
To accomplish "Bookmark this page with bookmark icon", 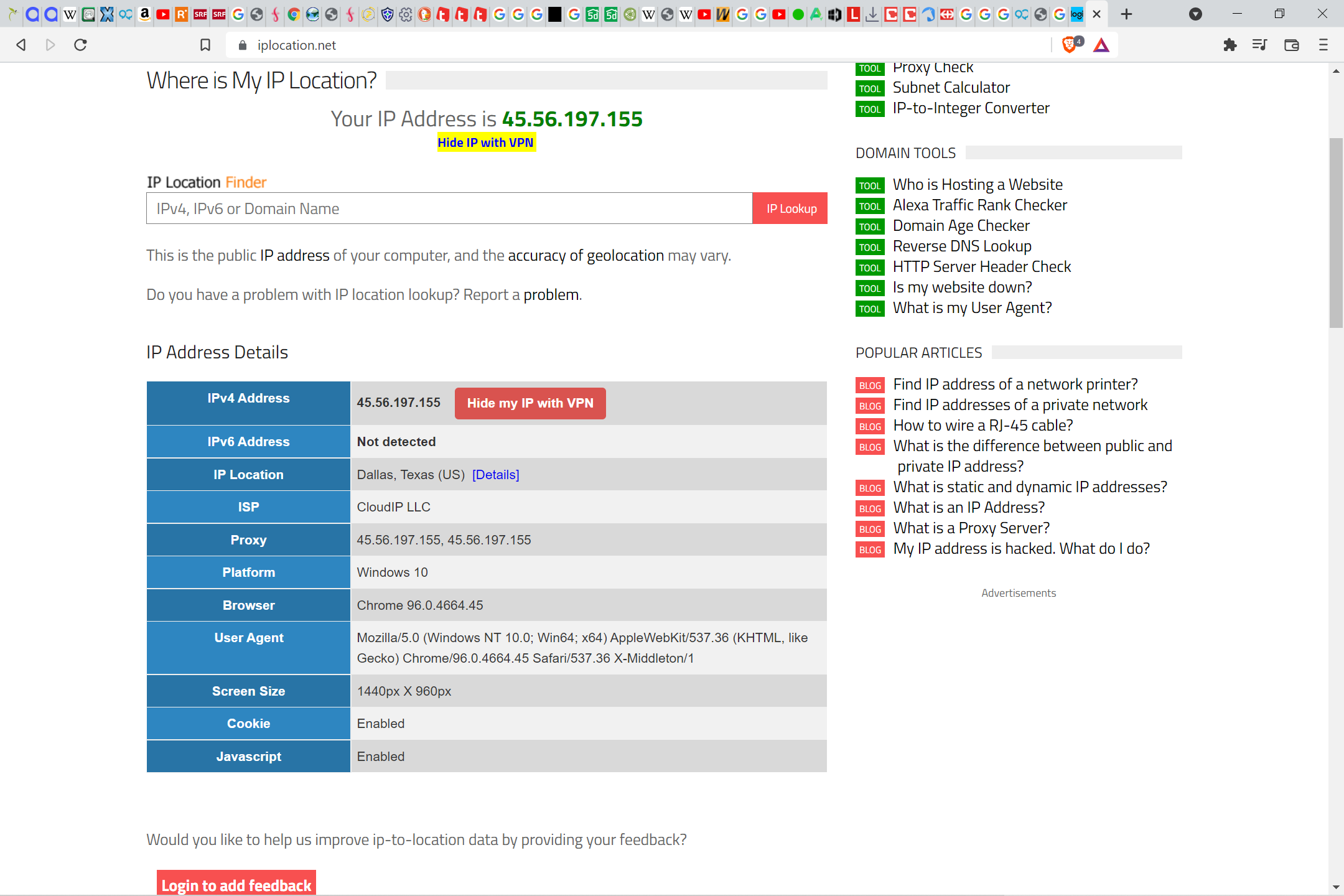I will 205,45.
